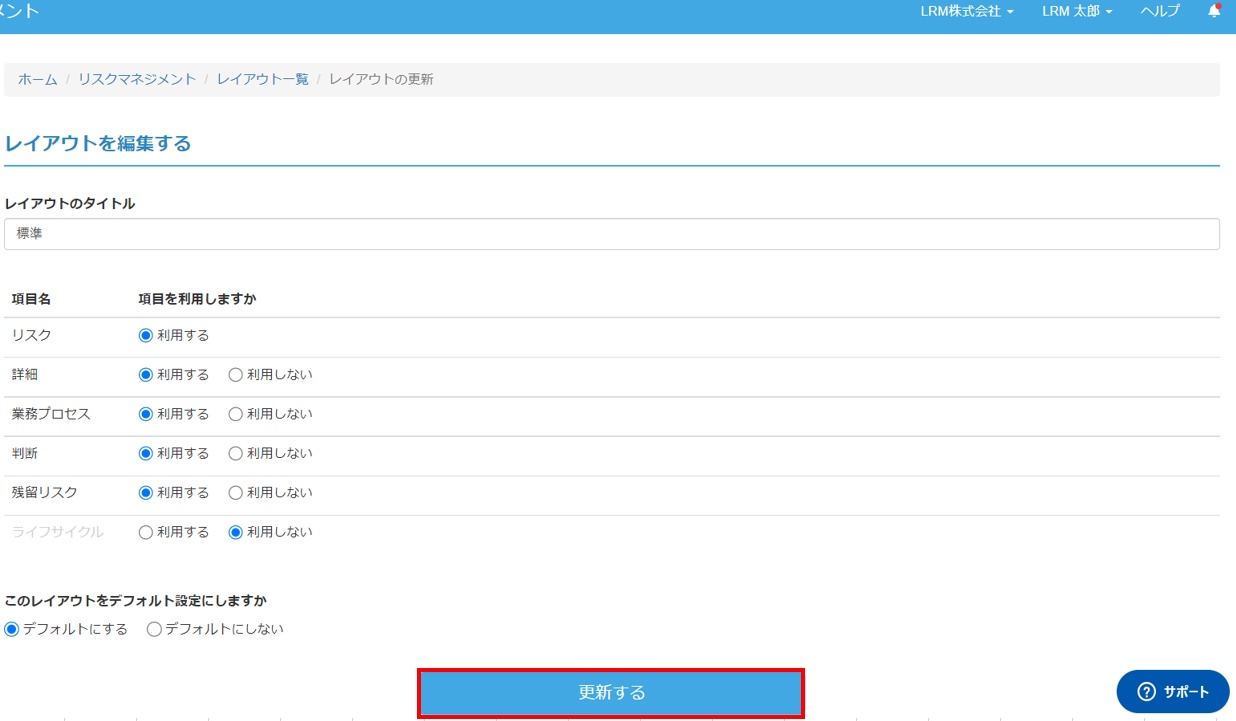Select 利用する for 業務プロセス row
Image resolution: width=1236 pixels, height=721 pixels.
(x=146, y=414)
